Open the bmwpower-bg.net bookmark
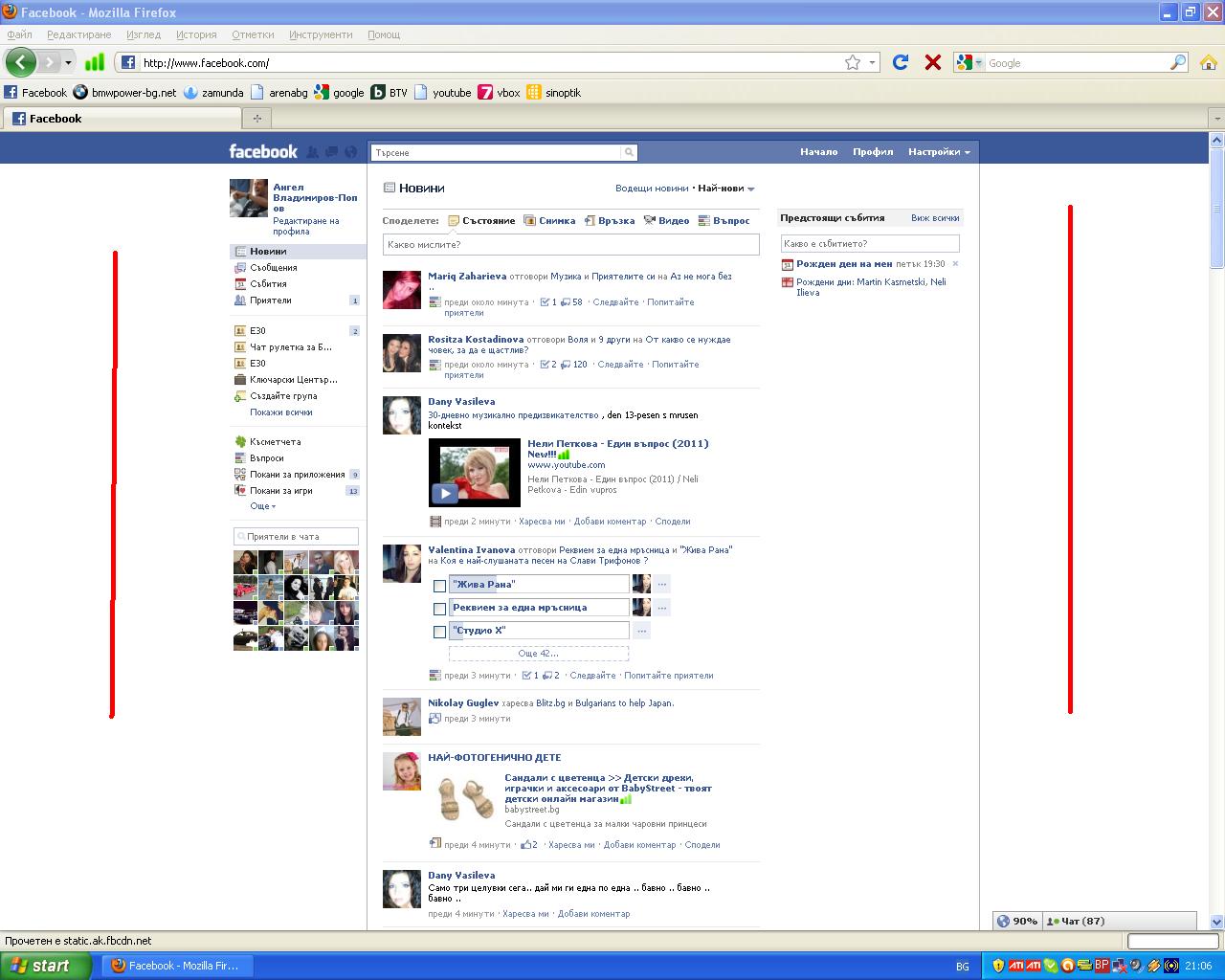 coord(125,93)
